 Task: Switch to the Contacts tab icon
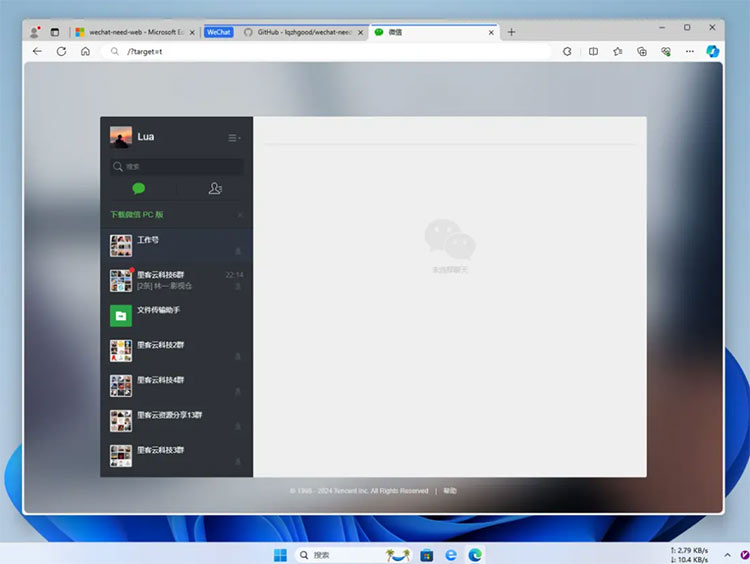(x=215, y=188)
